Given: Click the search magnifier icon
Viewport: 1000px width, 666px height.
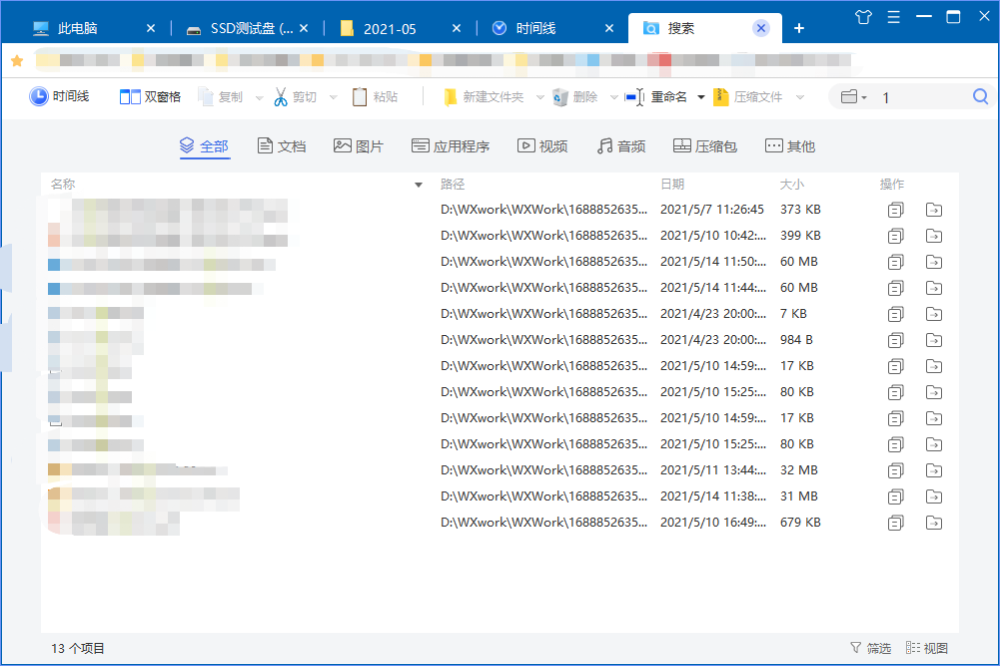Looking at the screenshot, I should click(980, 96).
